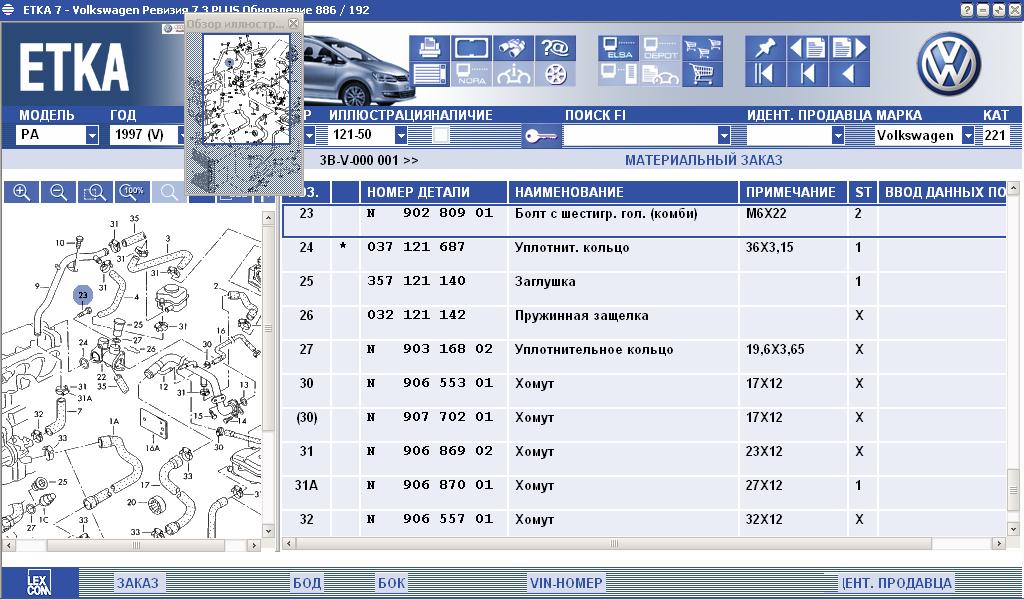Open the ГОД dropdown showing 1997 (V)
The image size is (1024, 600).
(183, 136)
